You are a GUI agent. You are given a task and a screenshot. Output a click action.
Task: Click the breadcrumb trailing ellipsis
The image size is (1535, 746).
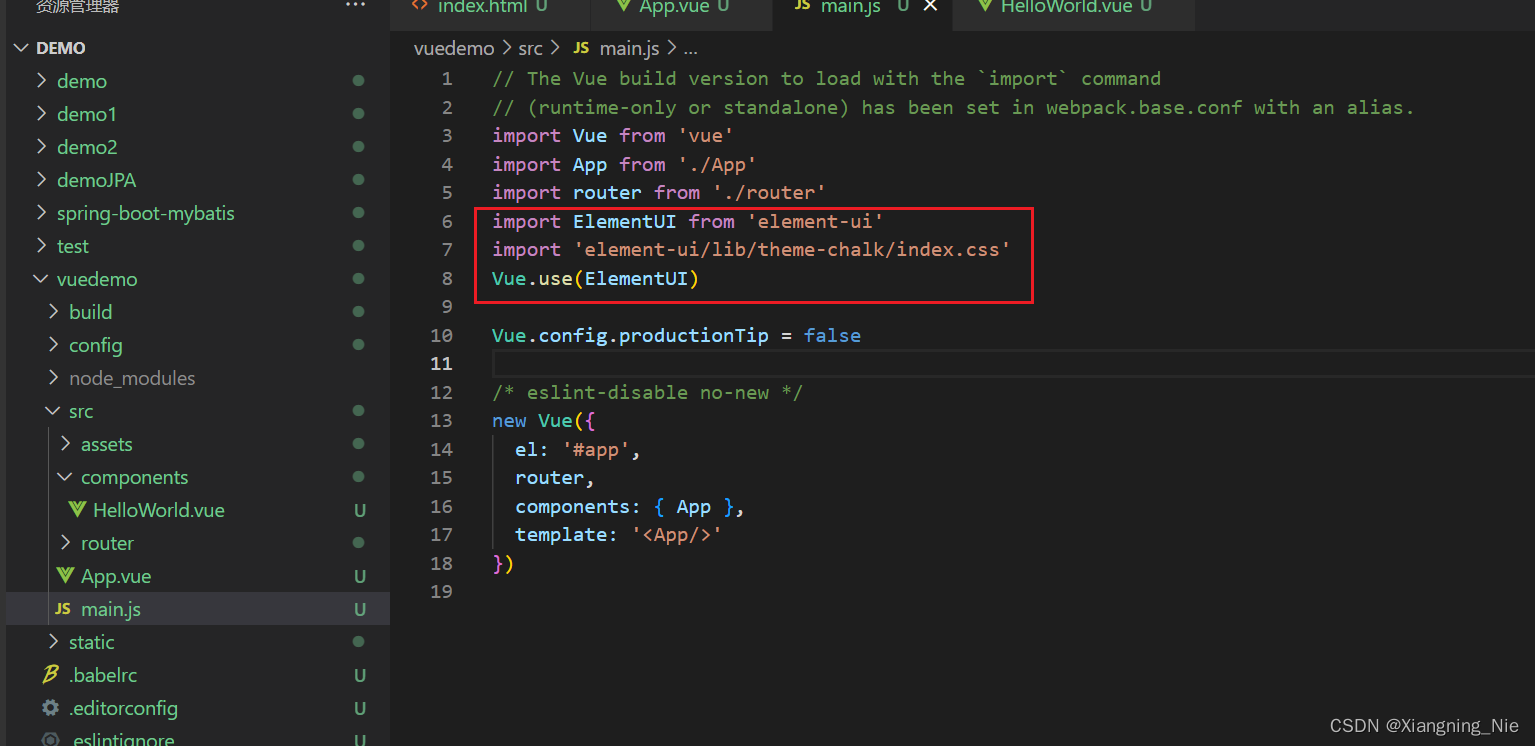point(690,48)
